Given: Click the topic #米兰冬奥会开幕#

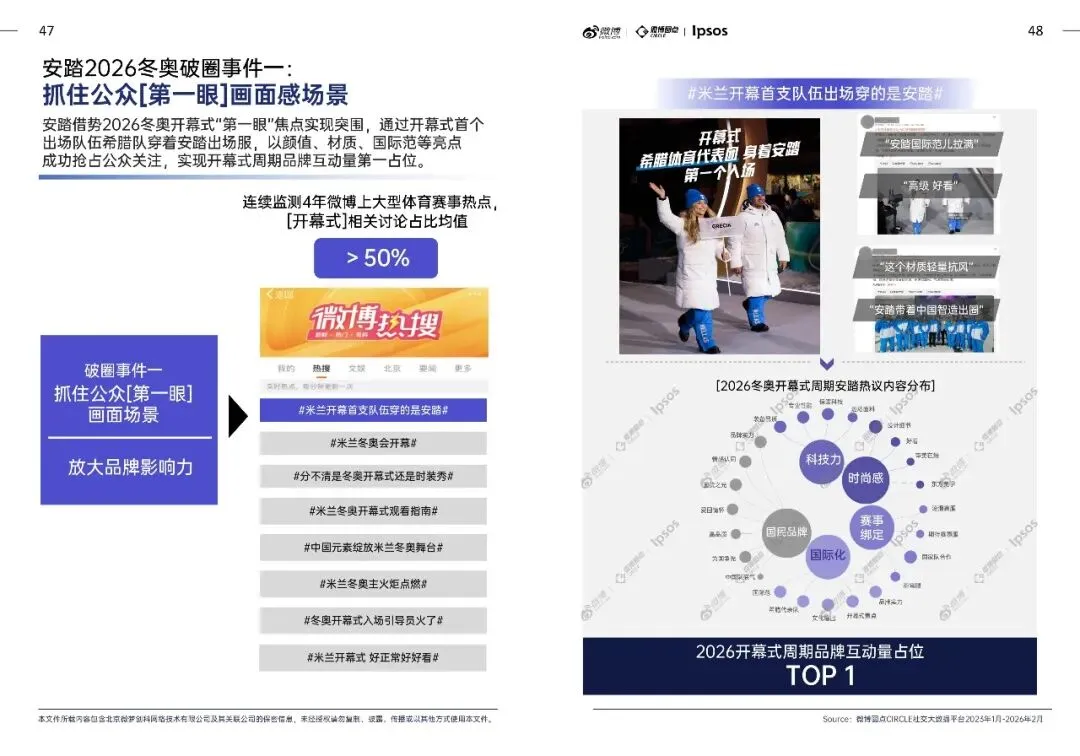Looking at the screenshot, I should pyautogui.click(x=373, y=443).
